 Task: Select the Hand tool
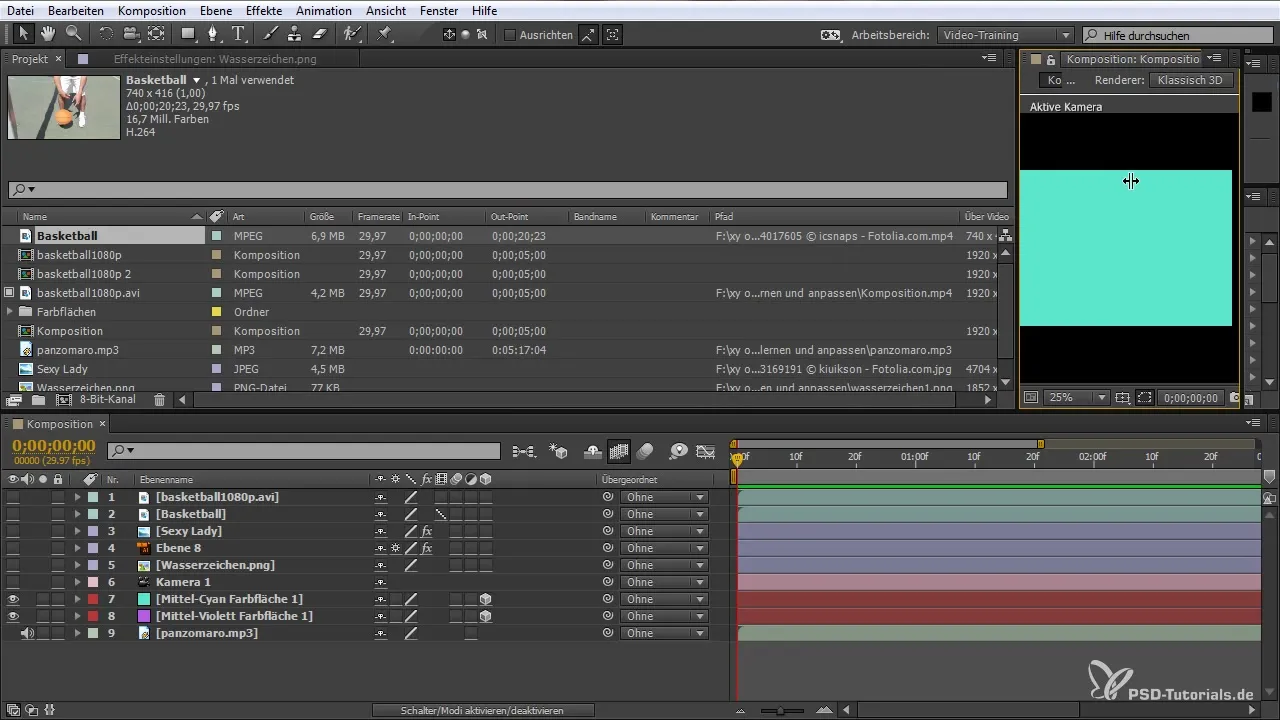pyautogui.click(x=48, y=34)
